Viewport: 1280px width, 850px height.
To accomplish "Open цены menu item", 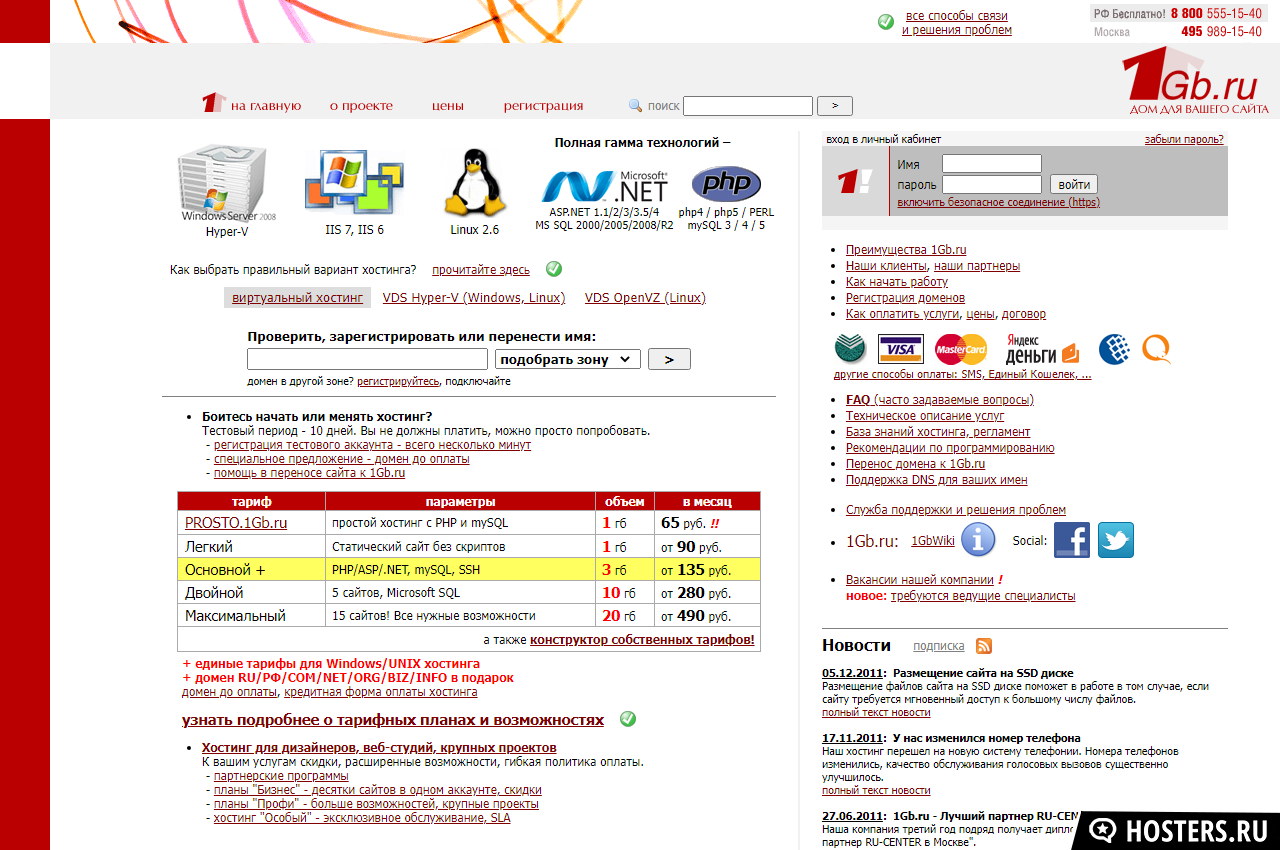I will 448,106.
